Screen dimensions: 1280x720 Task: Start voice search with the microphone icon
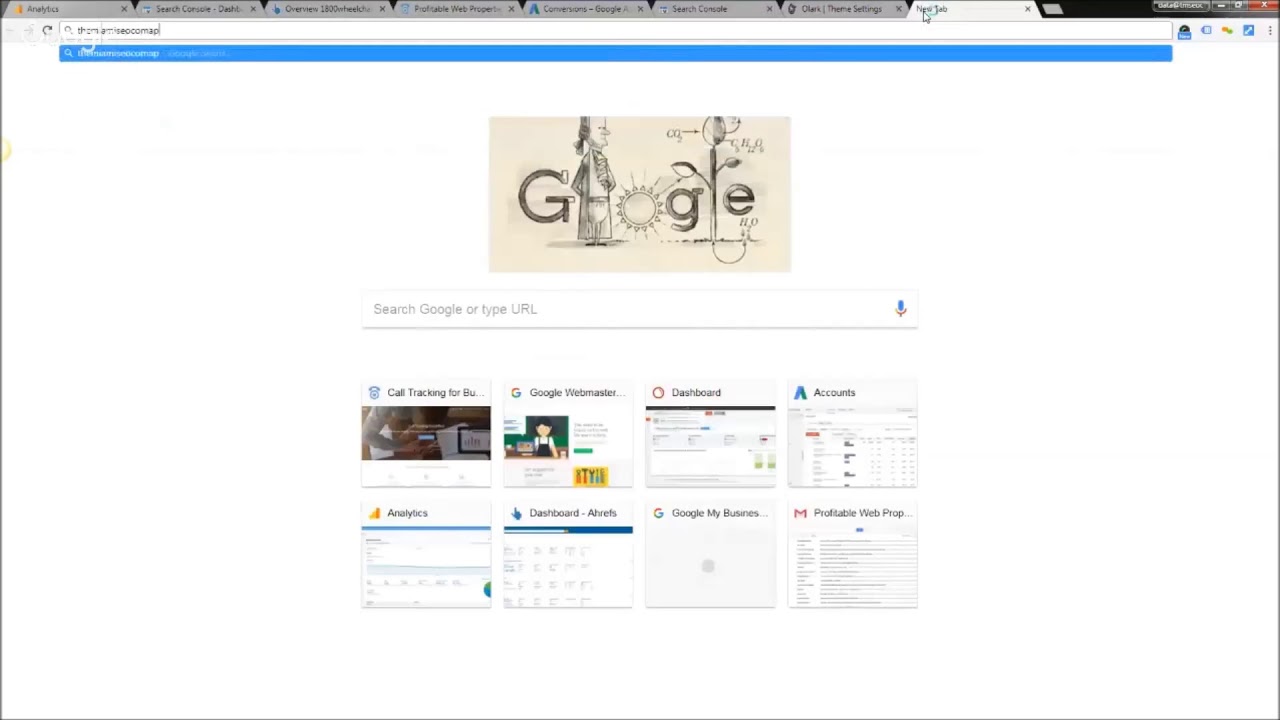pos(900,309)
